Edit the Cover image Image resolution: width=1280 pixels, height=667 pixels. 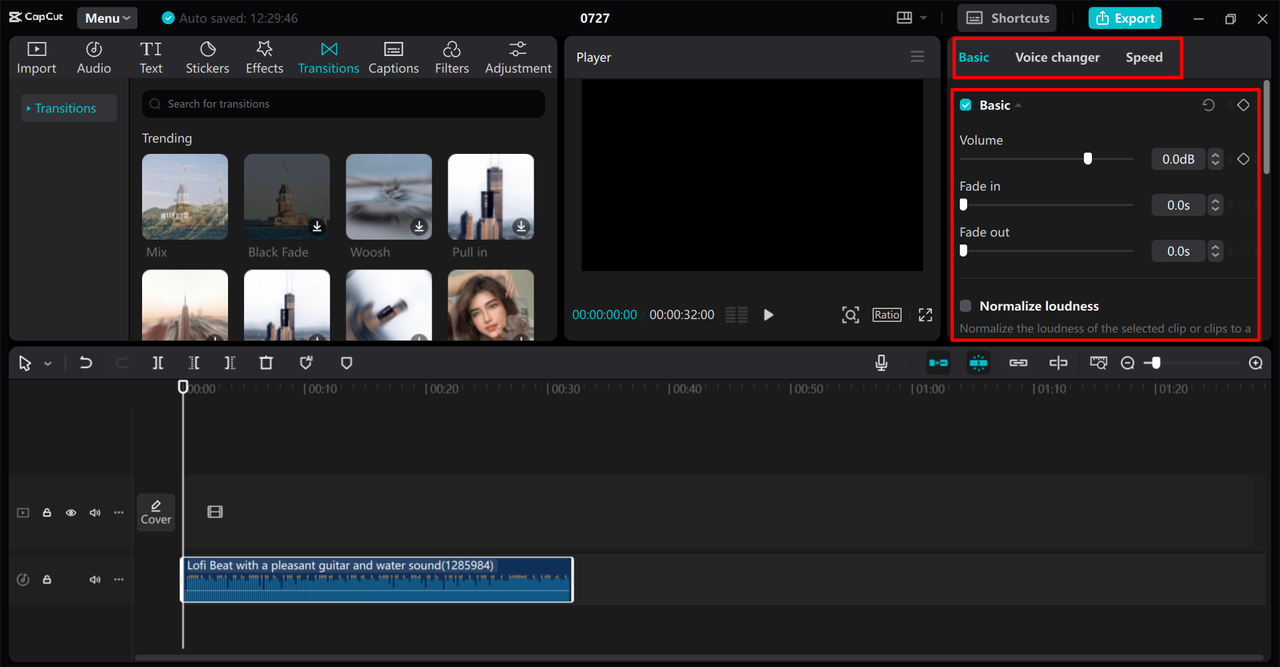(156, 513)
